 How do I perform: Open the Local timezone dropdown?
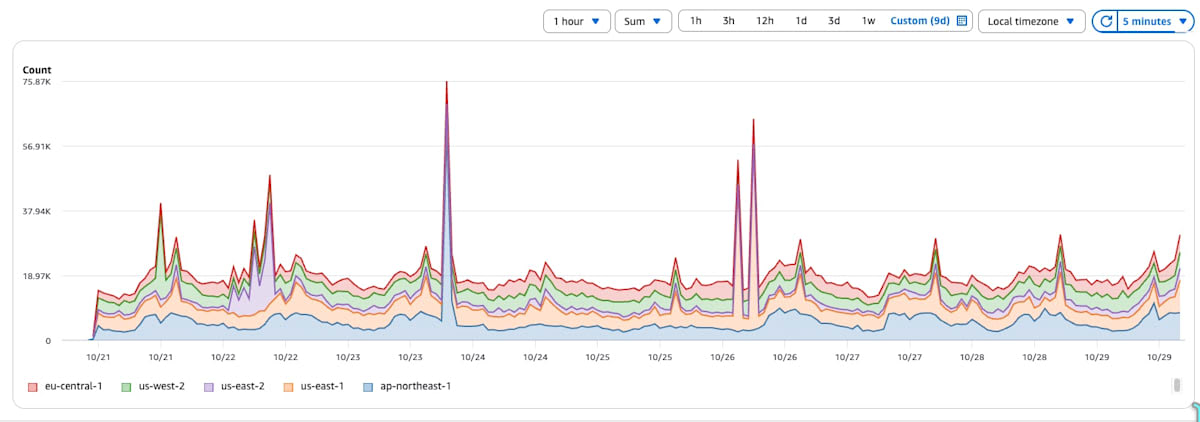(x=1031, y=21)
